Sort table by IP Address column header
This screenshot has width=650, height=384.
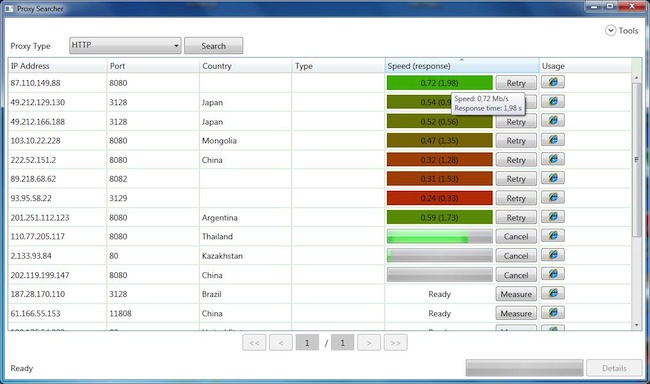coord(57,66)
